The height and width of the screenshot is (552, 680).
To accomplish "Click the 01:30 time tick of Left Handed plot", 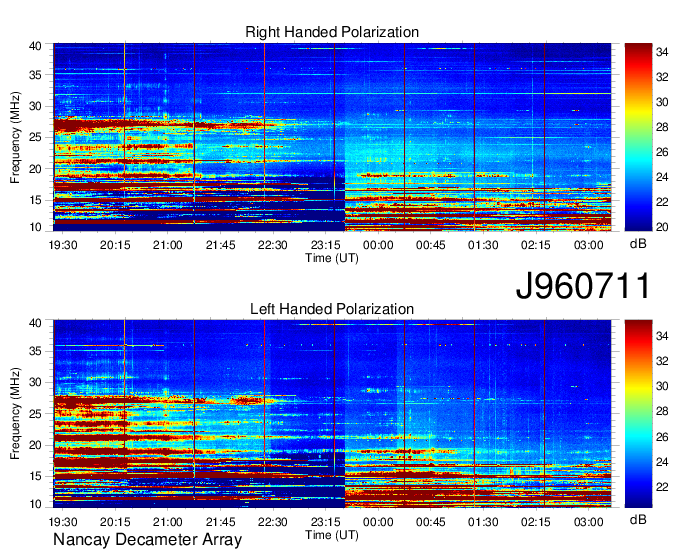I will coord(483,522).
